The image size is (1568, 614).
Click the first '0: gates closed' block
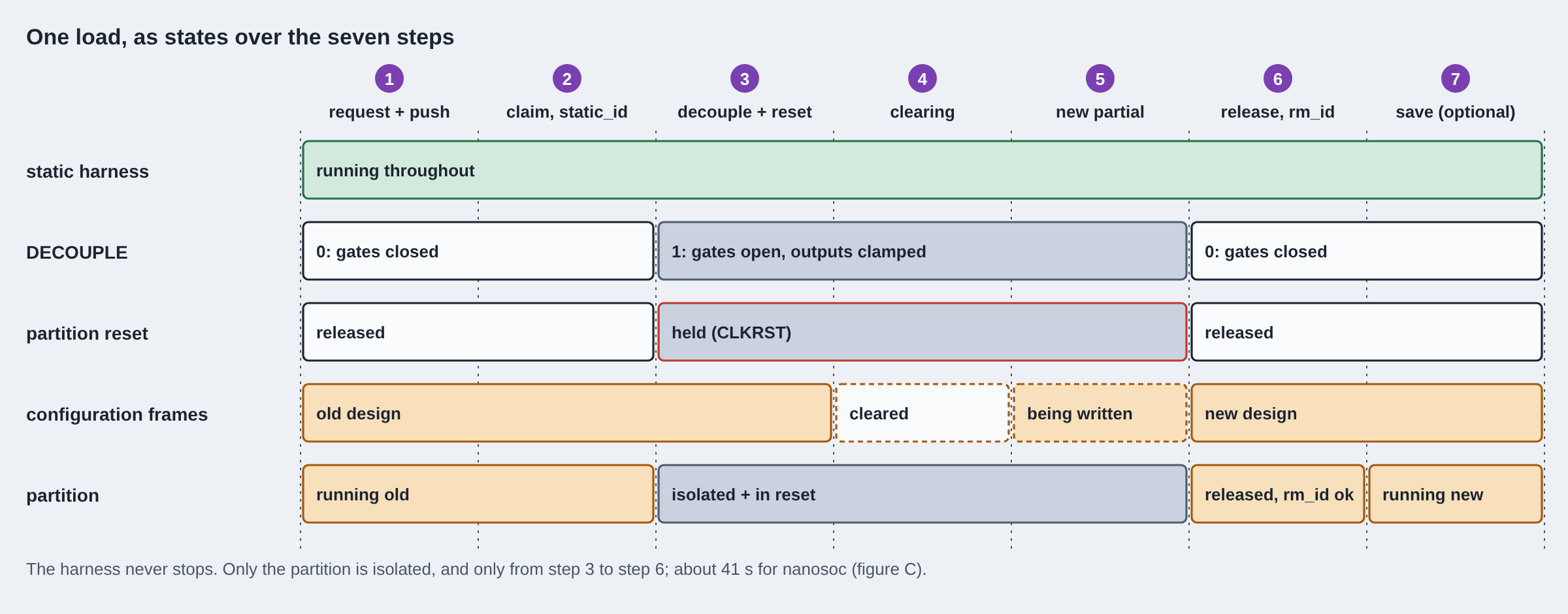point(478,251)
